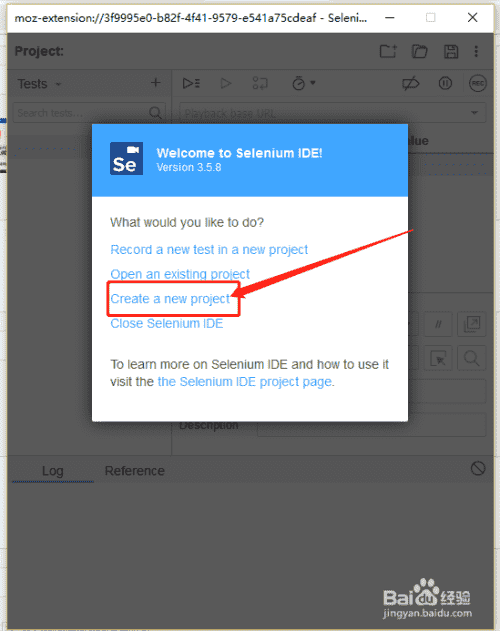Expand Playback base URL dropdown arrow
Screen dimensions: 500x631
pos(475,113)
